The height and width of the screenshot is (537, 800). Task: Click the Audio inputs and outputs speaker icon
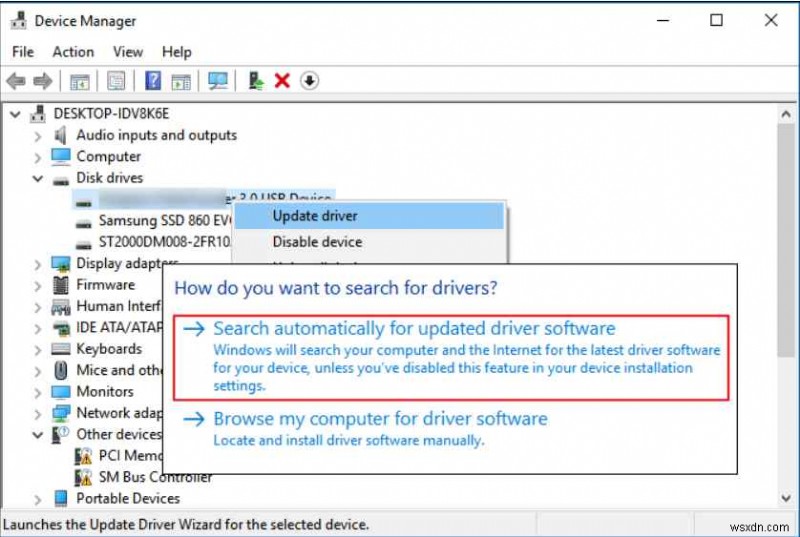pos(61,135)
